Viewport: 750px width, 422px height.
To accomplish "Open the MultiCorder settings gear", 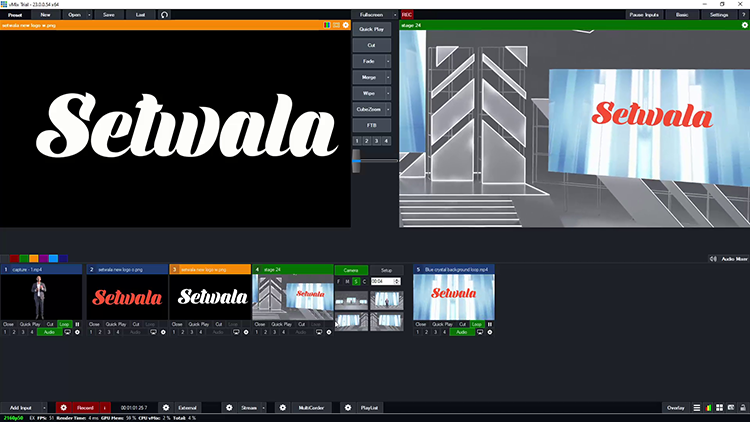I will 282,408.
